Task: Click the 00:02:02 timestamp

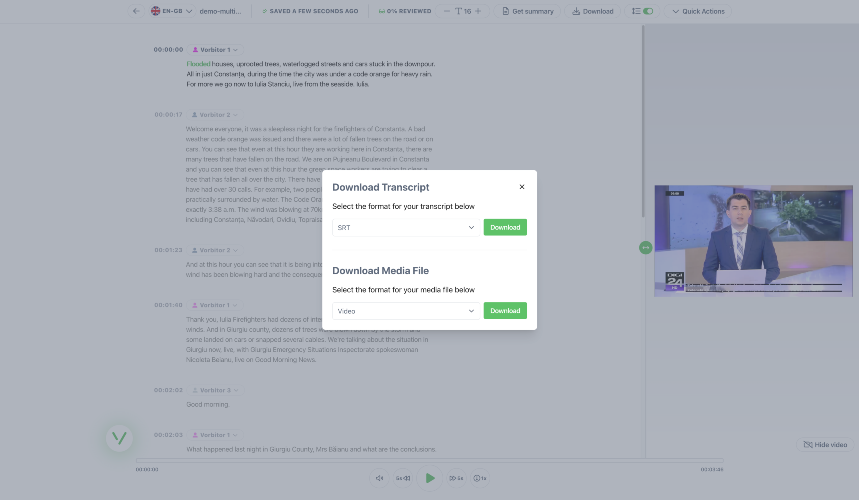Action: [x=168, y=390]
